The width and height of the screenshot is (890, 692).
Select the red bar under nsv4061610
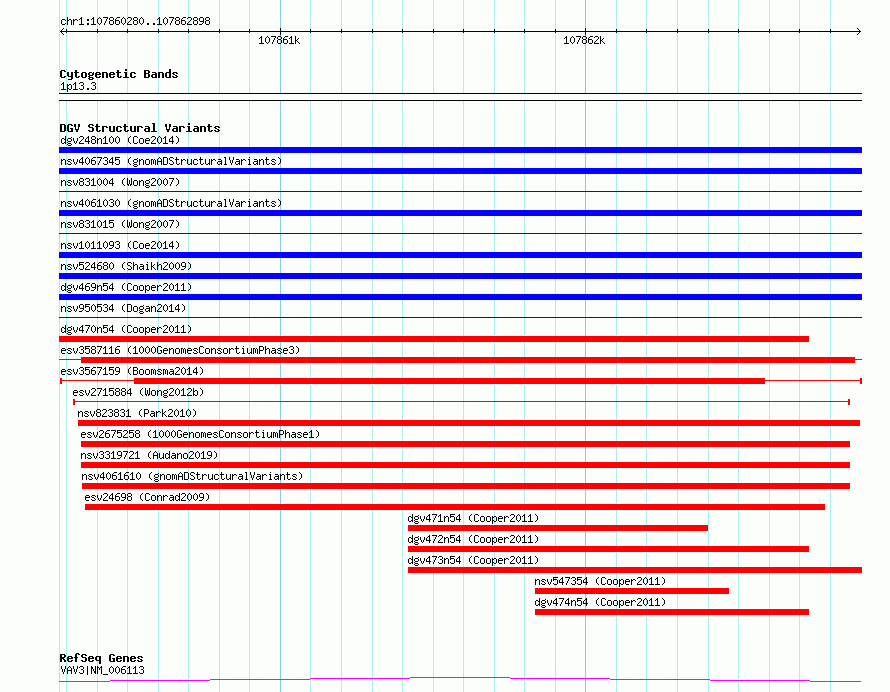point(466,486)
